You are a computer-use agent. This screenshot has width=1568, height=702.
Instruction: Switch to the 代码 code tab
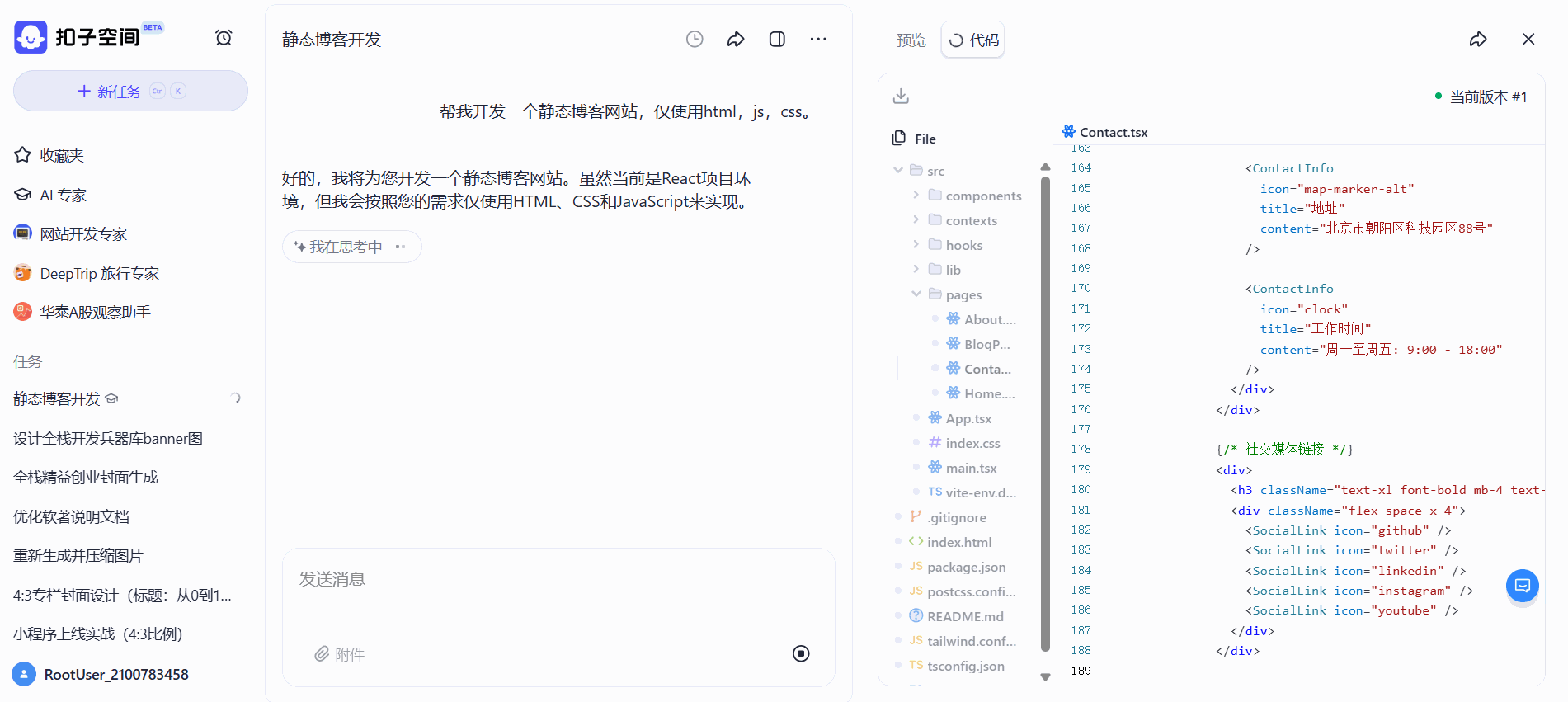click(x=973, y=40)
